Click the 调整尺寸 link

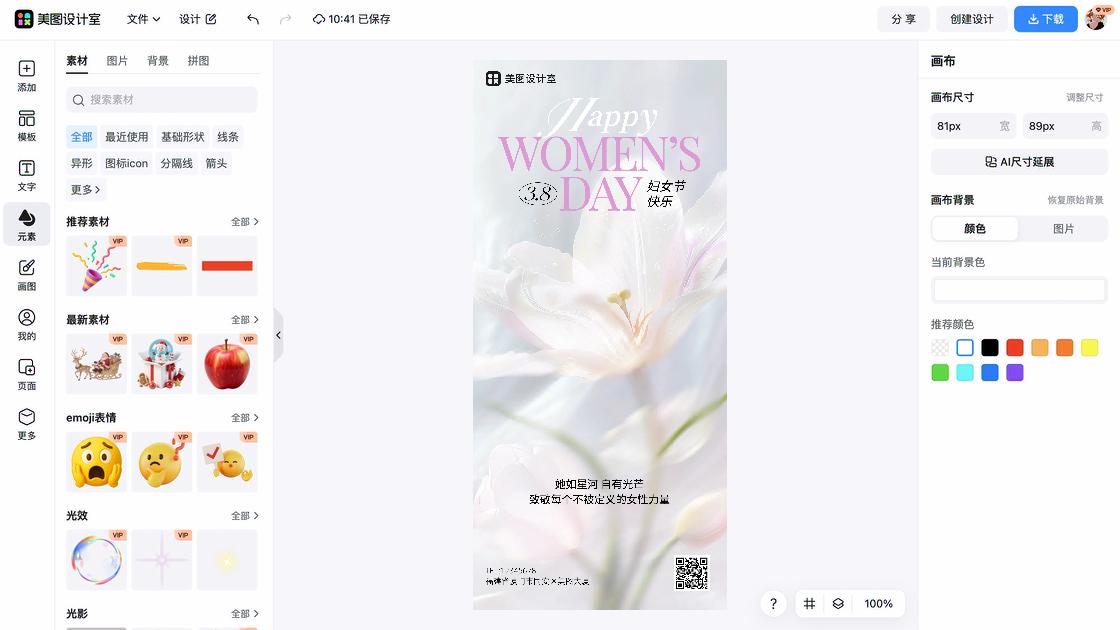point(1084,97)
